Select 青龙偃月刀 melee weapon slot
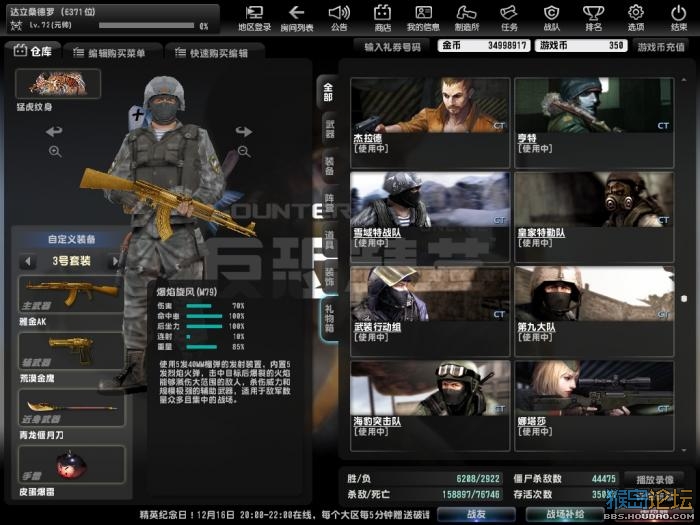The image size is (700, 525). (71, 408)
